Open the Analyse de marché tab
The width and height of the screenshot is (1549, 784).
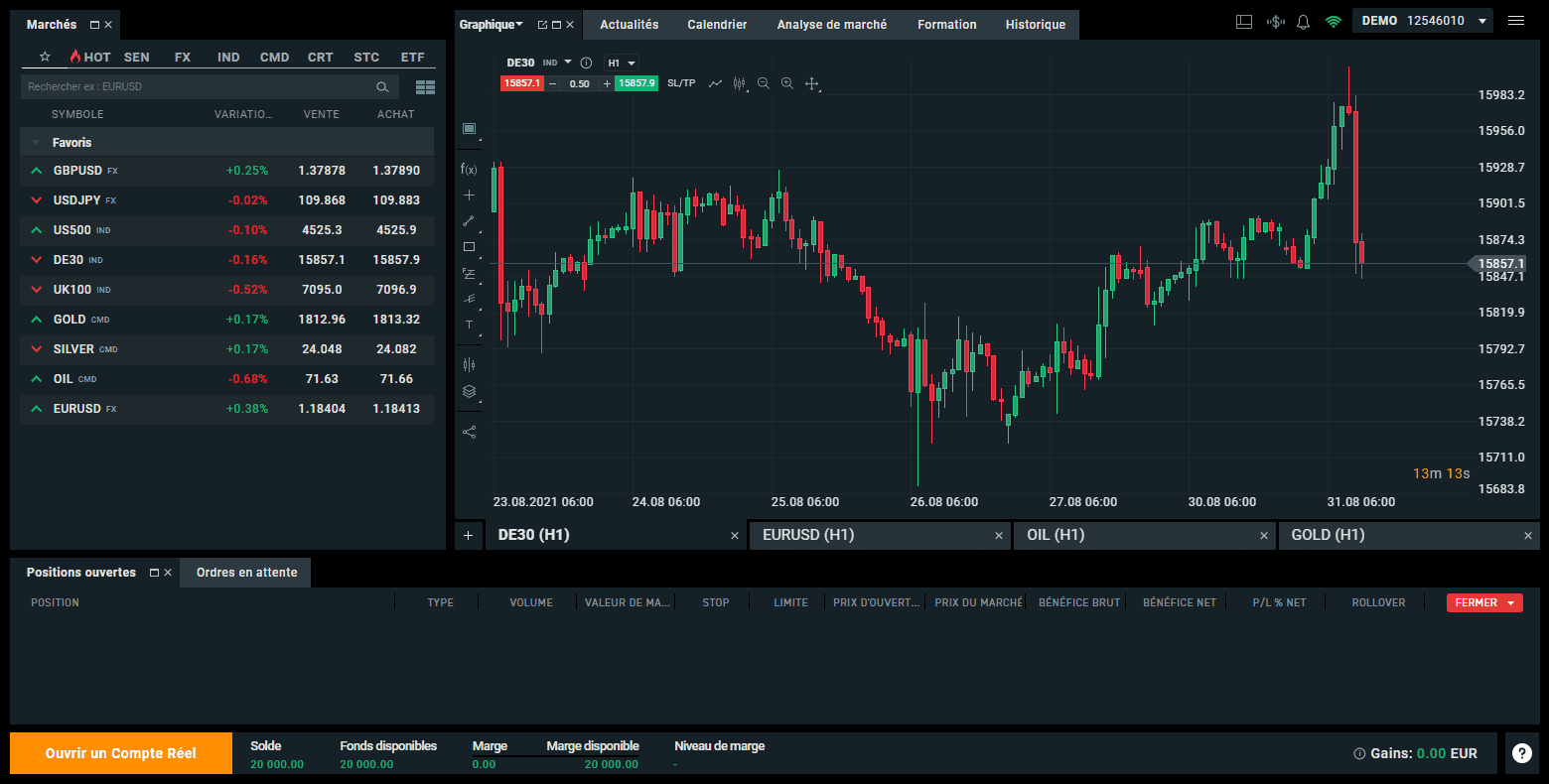coord(832,24)
